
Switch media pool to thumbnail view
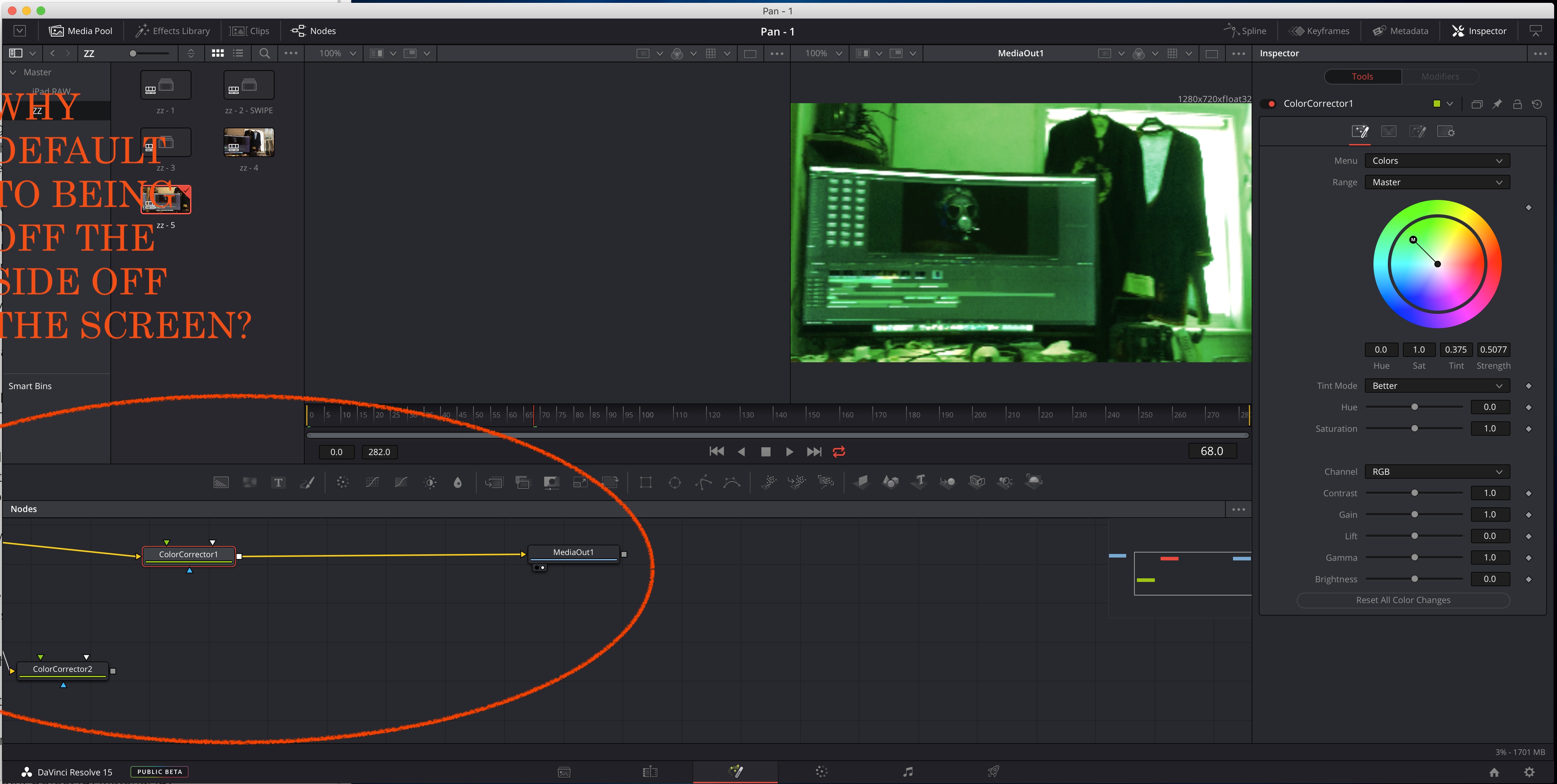coord(218,53)
